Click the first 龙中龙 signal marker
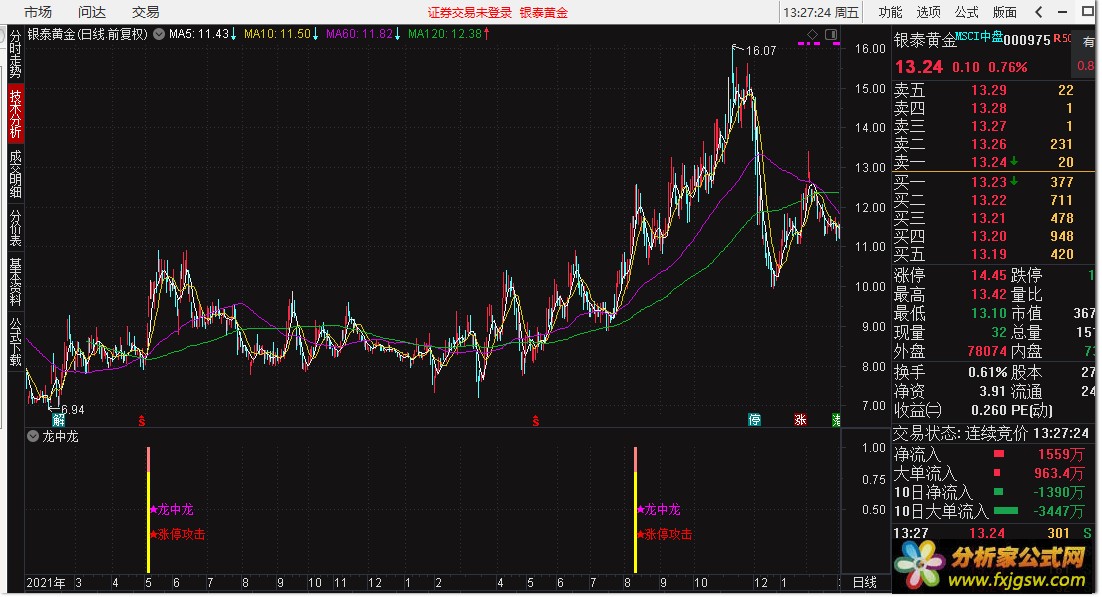This screenshot has width=1102, height=597. 171,509
